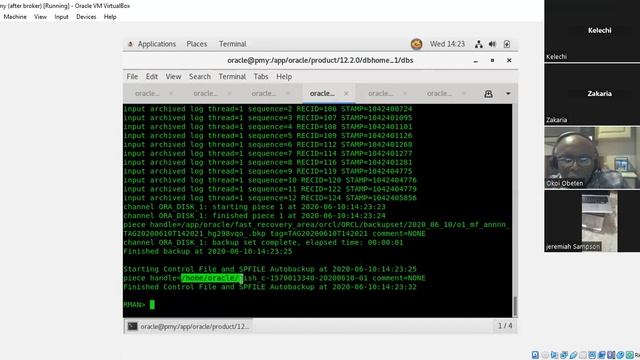
Task: Click the face notification icon beside the clock
Action: 416,44
